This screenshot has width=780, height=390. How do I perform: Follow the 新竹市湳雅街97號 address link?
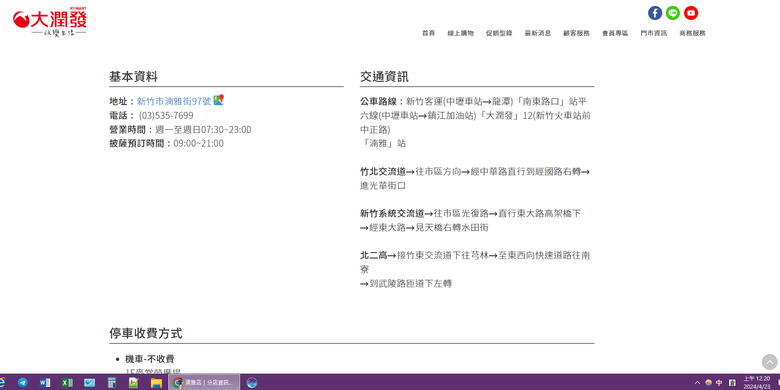click(x=174, y=101)
